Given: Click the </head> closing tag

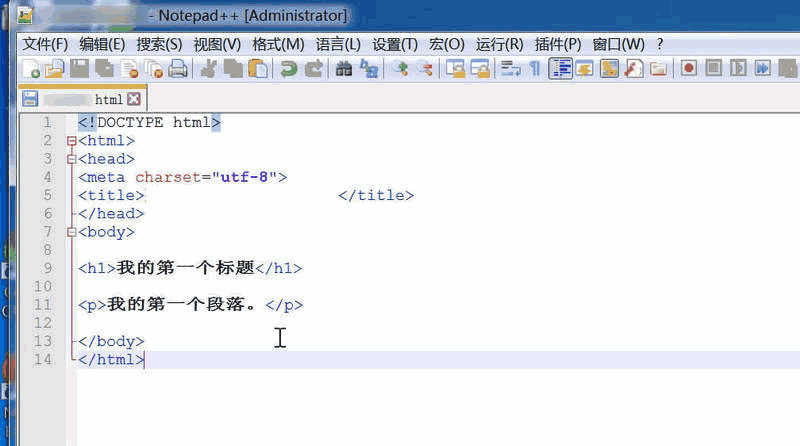Looking at the screenshot, I should 111,214.
